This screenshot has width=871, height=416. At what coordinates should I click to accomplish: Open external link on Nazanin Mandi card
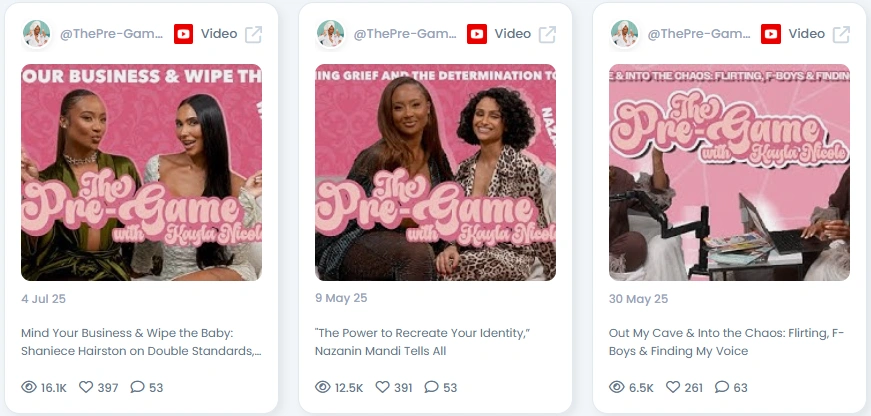coord(548,34)
